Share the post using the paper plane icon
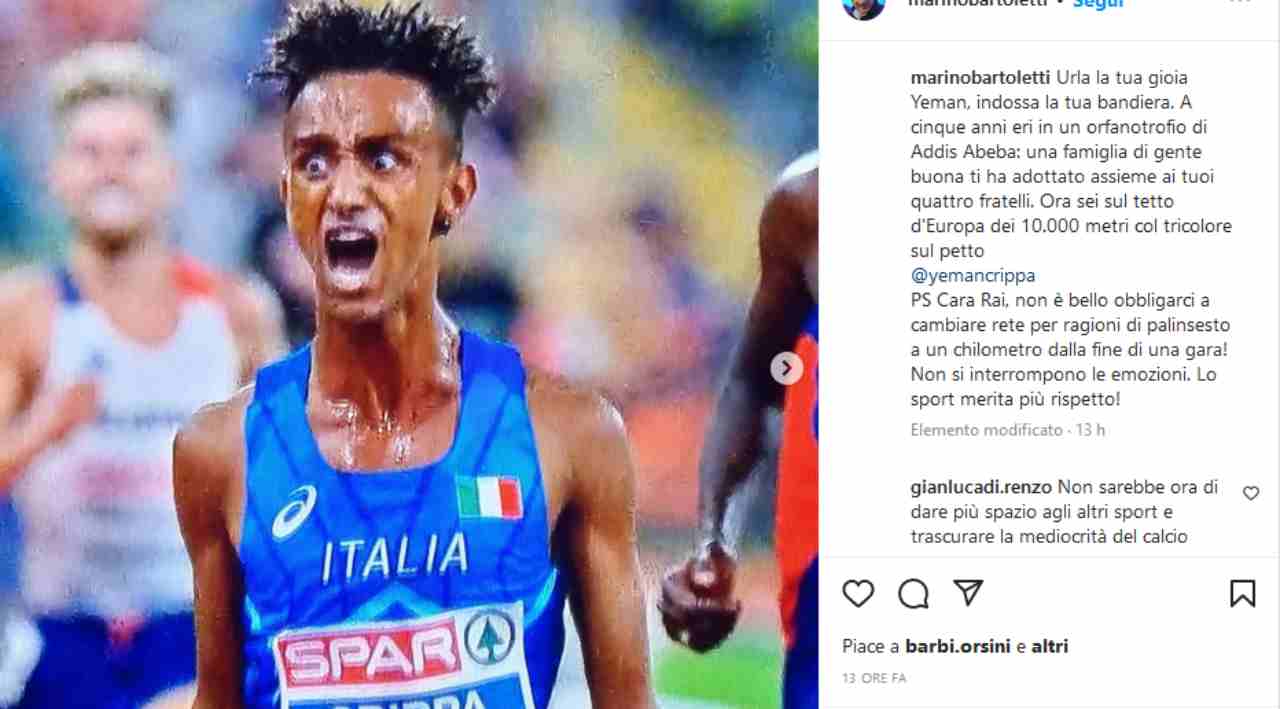 point(968,593)
